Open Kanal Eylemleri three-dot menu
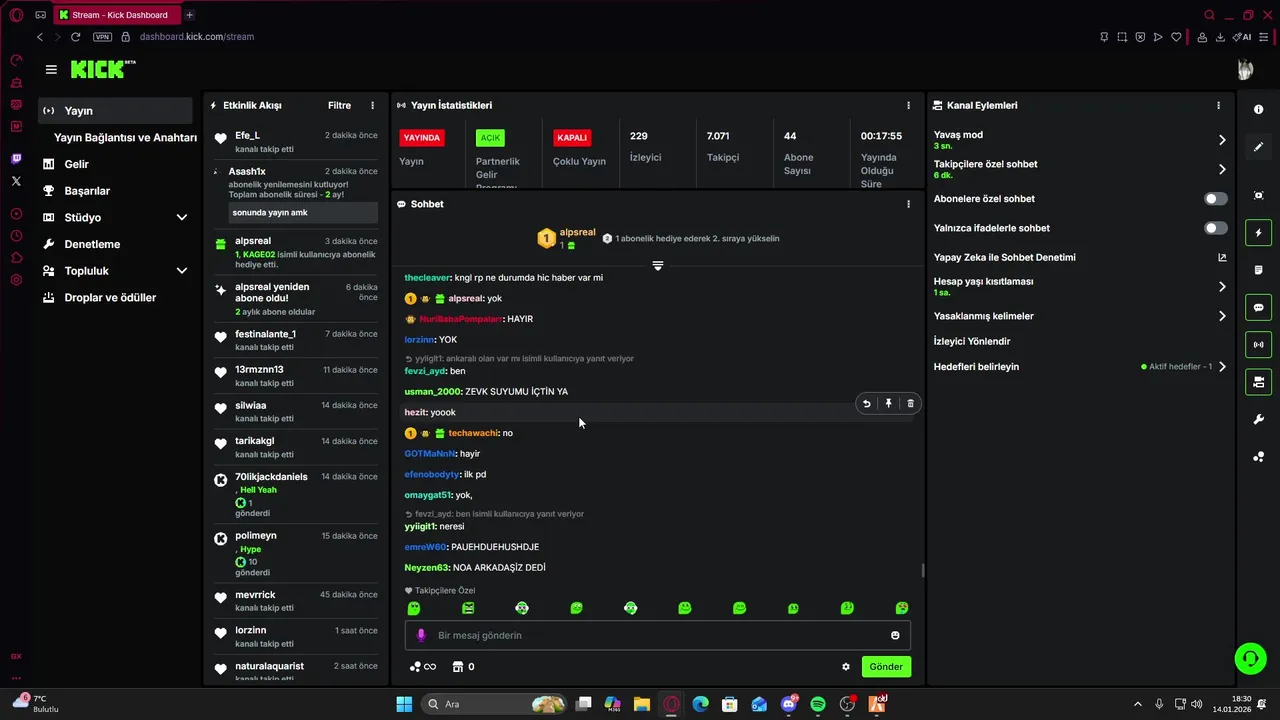The width and height of the screenshot is (1280, 720). pos(1218,105)
